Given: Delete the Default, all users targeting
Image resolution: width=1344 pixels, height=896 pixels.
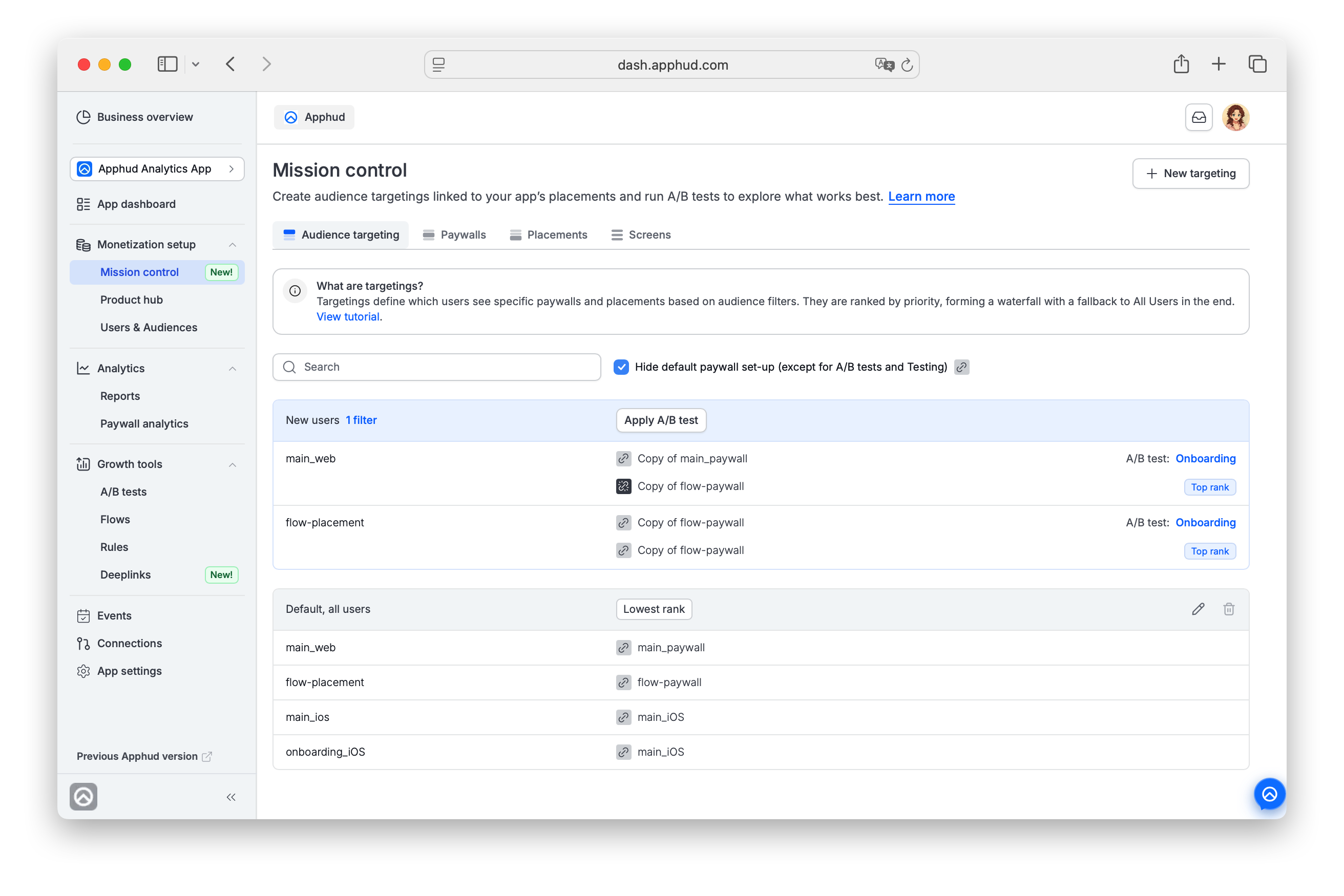Looking at the screenshot, I should pos(1229,609).
